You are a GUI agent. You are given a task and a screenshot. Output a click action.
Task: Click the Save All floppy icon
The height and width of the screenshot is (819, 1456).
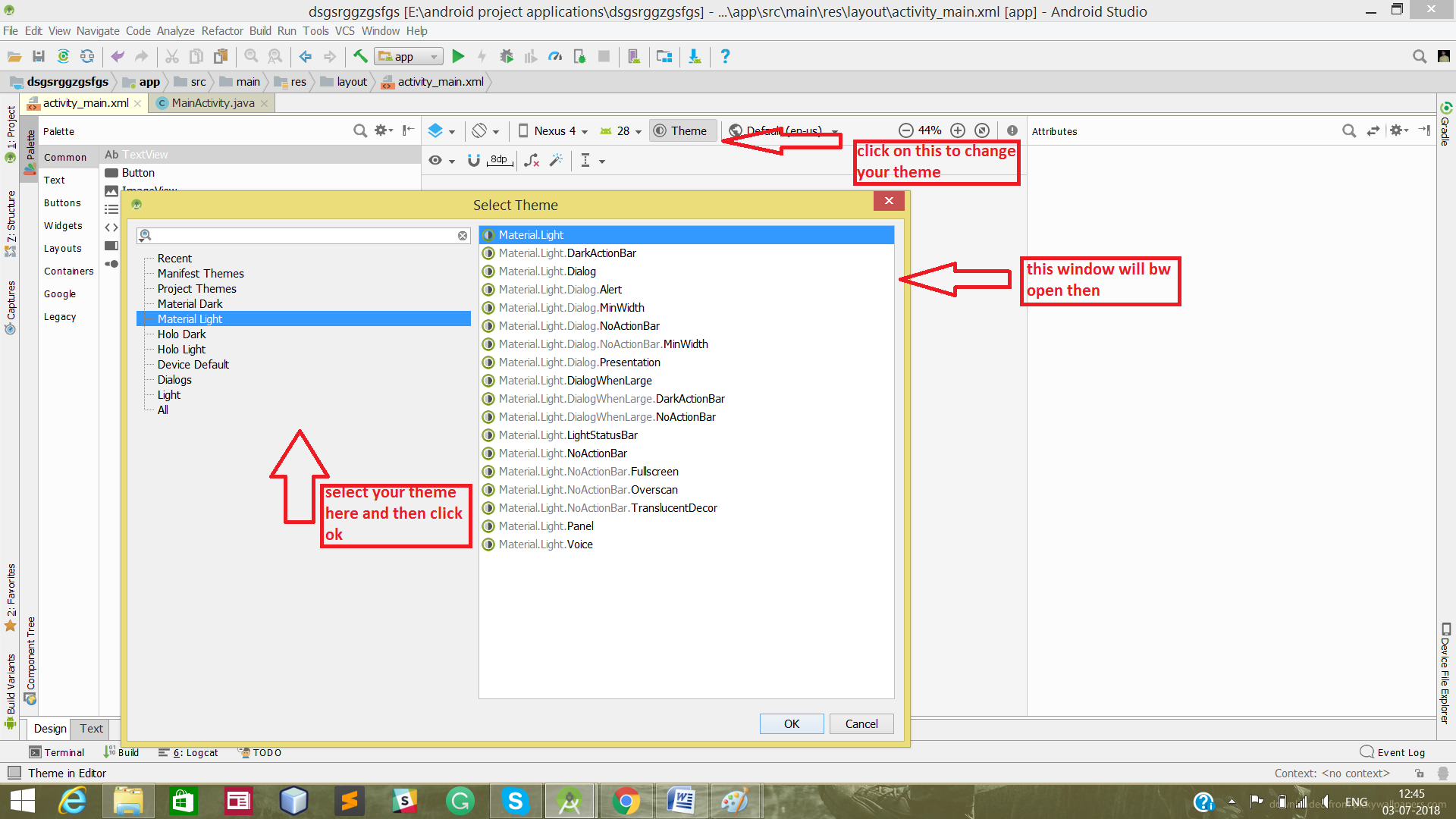coord(39,56)
